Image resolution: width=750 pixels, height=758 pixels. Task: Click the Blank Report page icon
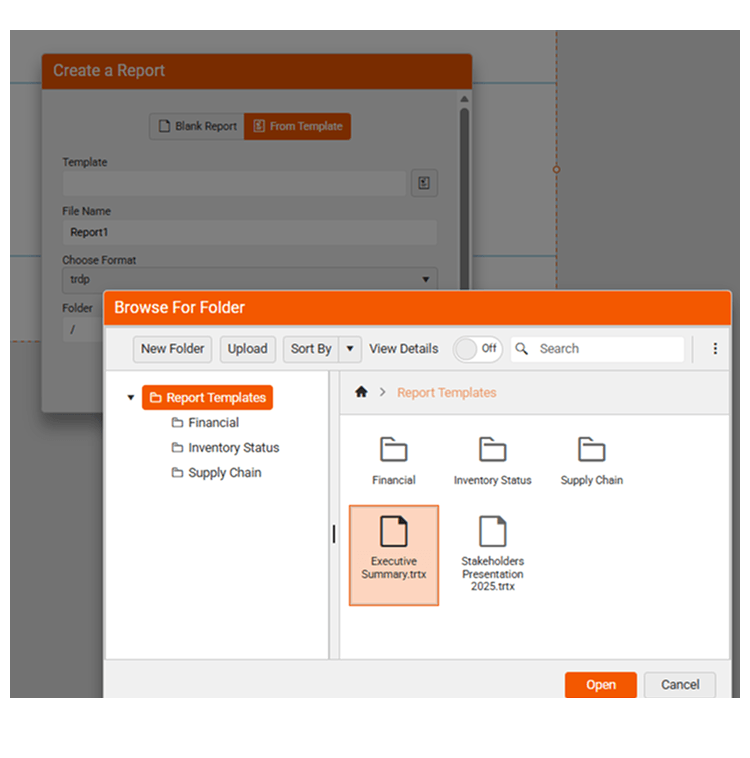pyautogui.click(x=164, y=126)
